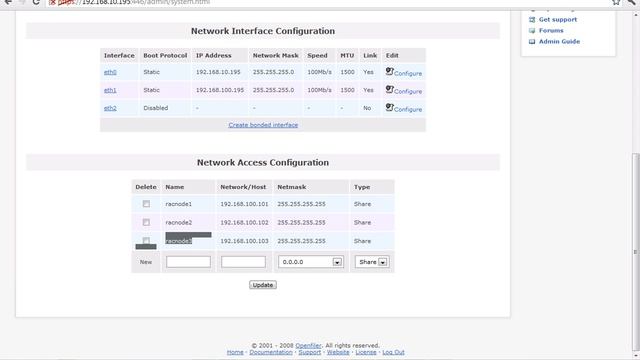Image resolution: width=640 pixels, height=360 pixels.
Task: Click the Network Interface Configuration heading
Action: [263, 31]
